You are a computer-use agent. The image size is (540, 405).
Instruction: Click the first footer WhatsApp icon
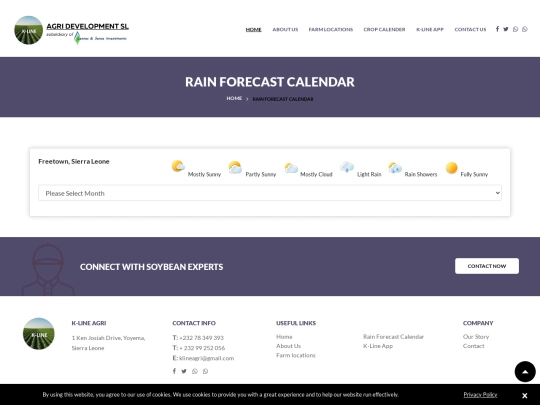pos(195,371)
